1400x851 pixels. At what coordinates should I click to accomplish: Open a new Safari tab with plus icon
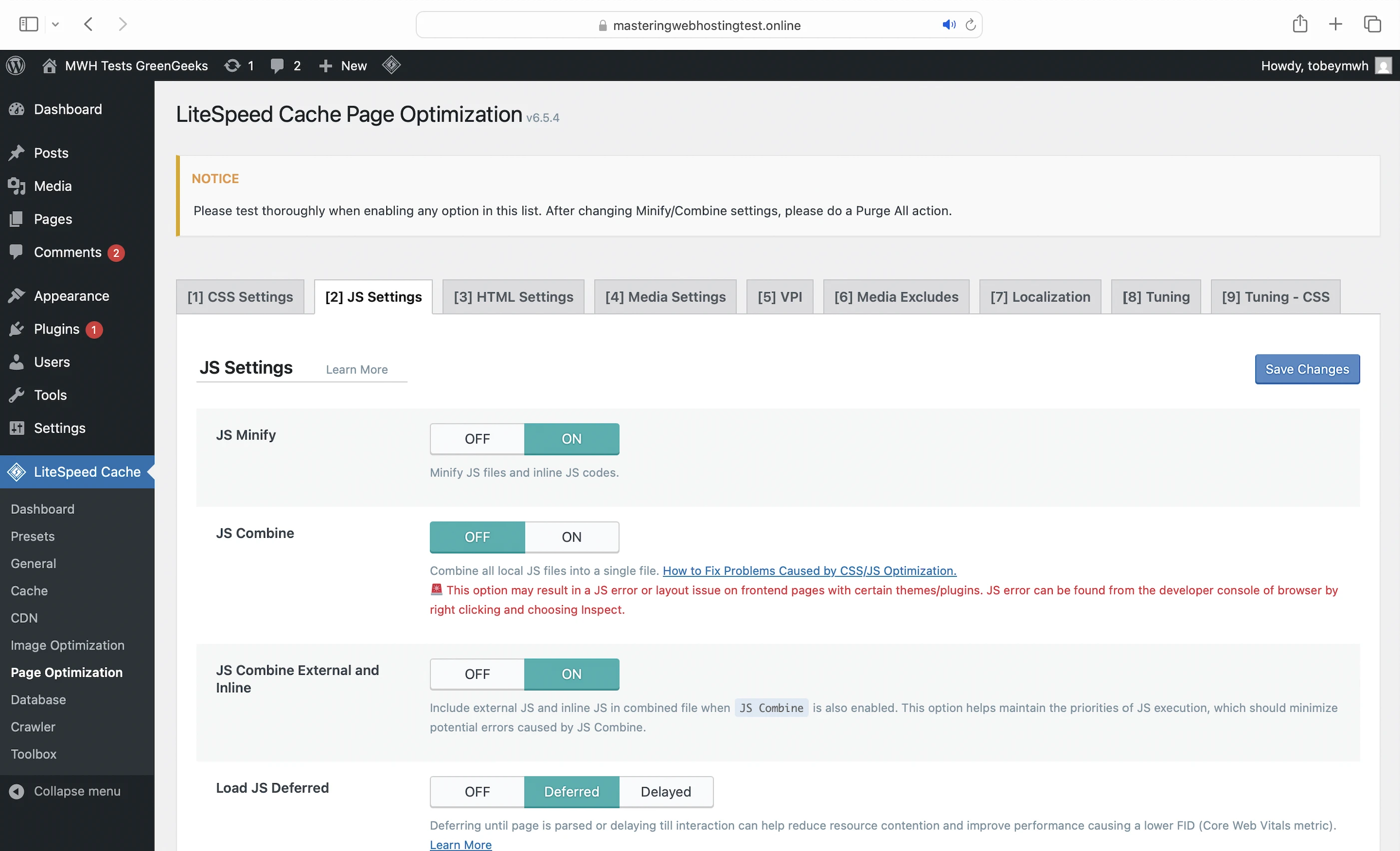1335,24
